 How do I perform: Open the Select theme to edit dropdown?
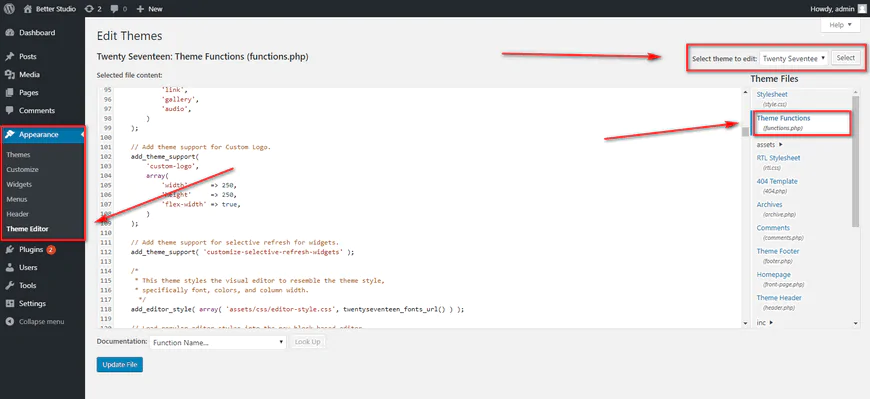794,58
